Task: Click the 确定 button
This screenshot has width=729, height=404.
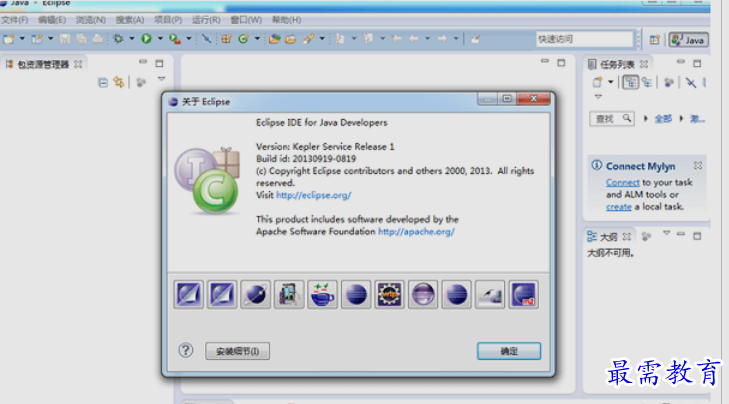Action: [x=509, y=351]
